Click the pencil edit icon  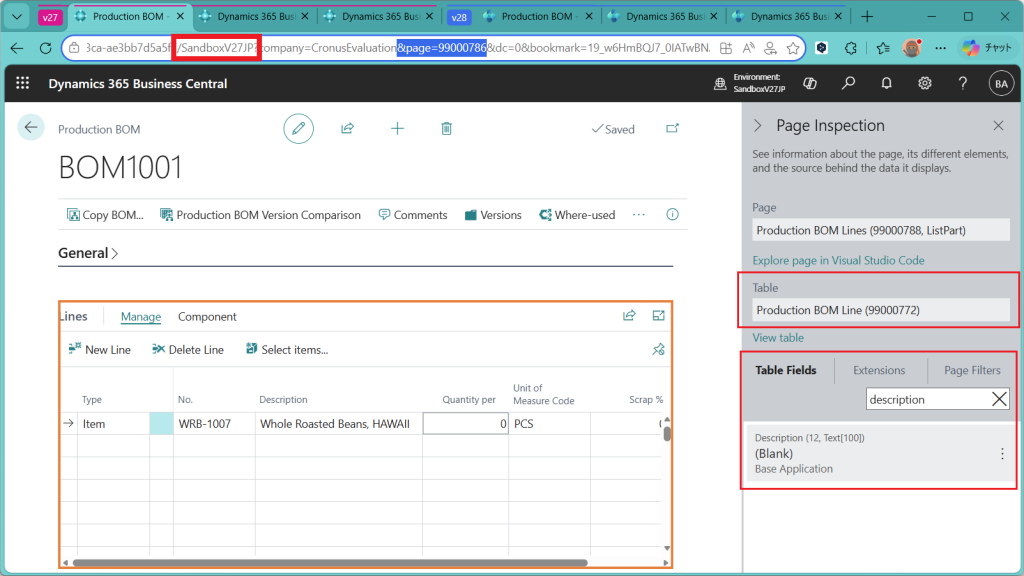[297, 128]
